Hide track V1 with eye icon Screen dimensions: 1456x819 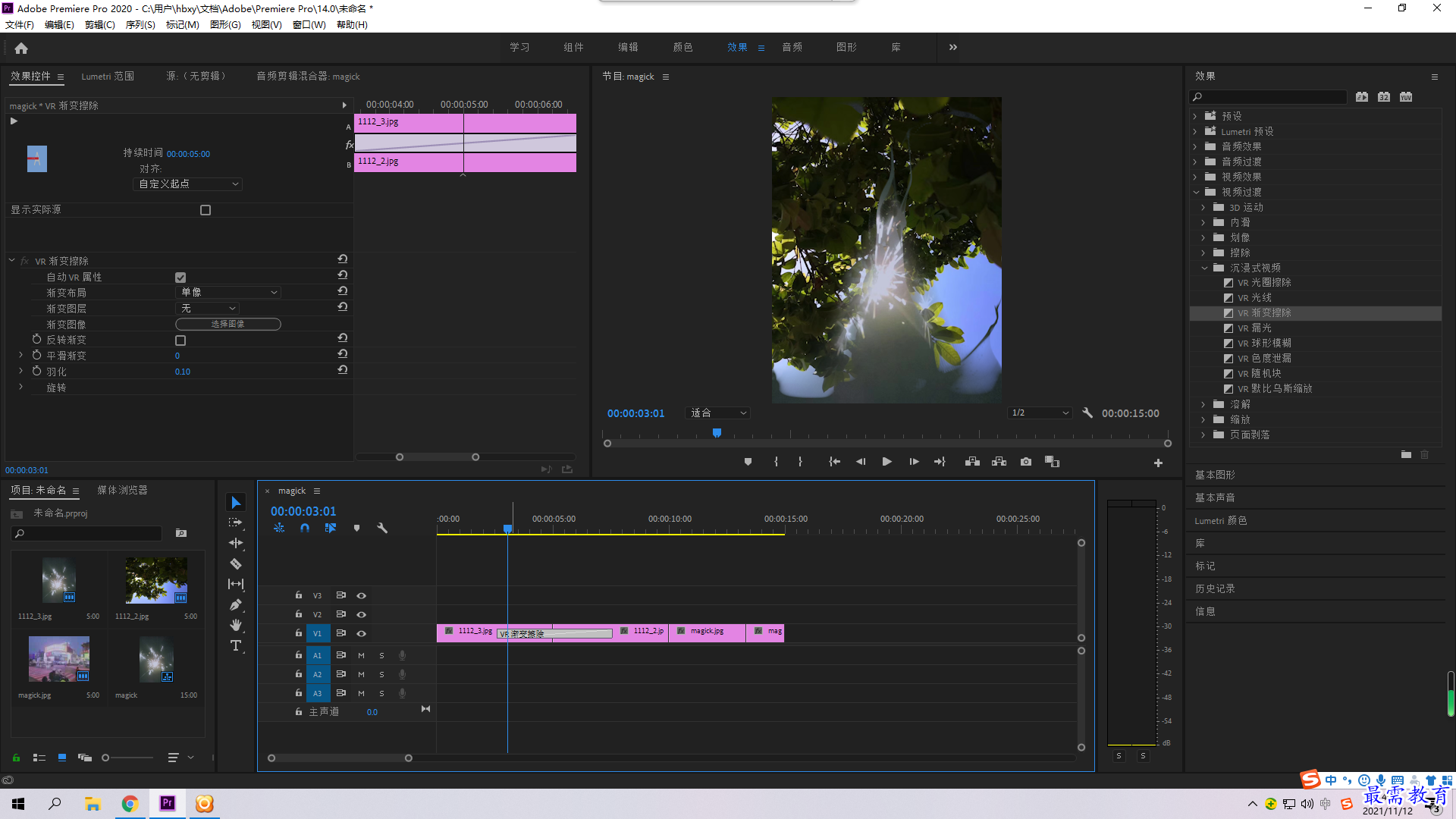point(362,633)
